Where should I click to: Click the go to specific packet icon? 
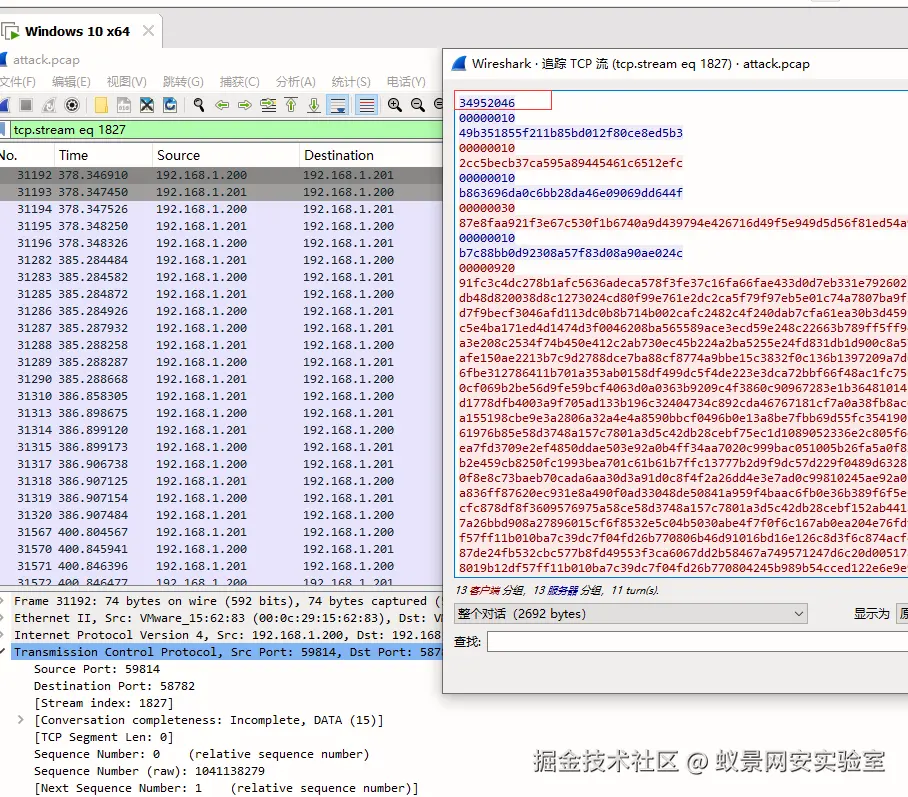[268, 105]
